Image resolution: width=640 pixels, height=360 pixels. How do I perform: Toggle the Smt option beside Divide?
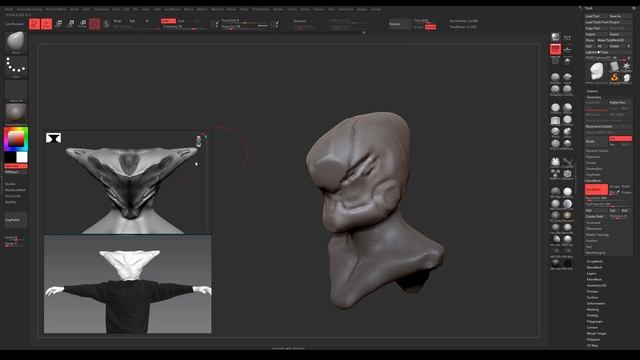point(620,139)
